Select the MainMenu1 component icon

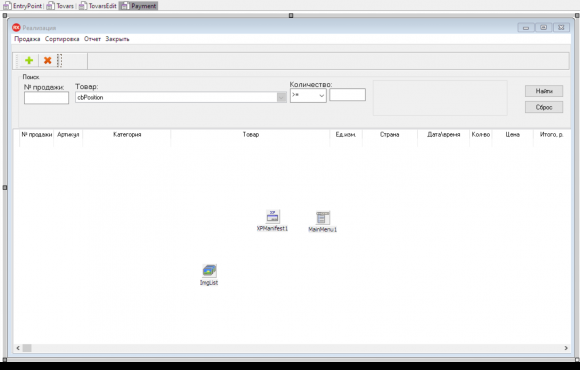click(x=323, y=218)
